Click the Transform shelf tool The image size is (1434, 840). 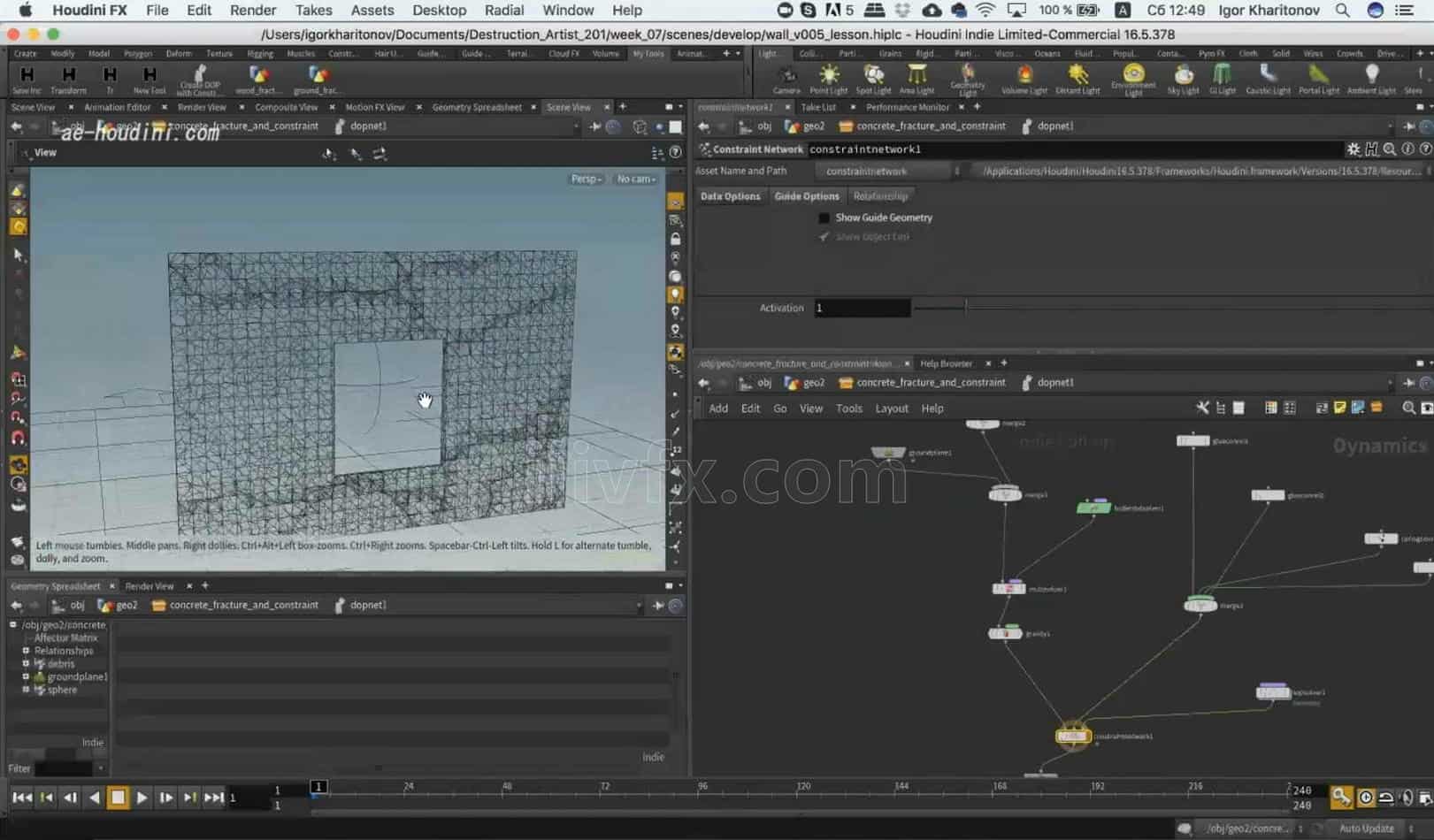pos(68,78)
